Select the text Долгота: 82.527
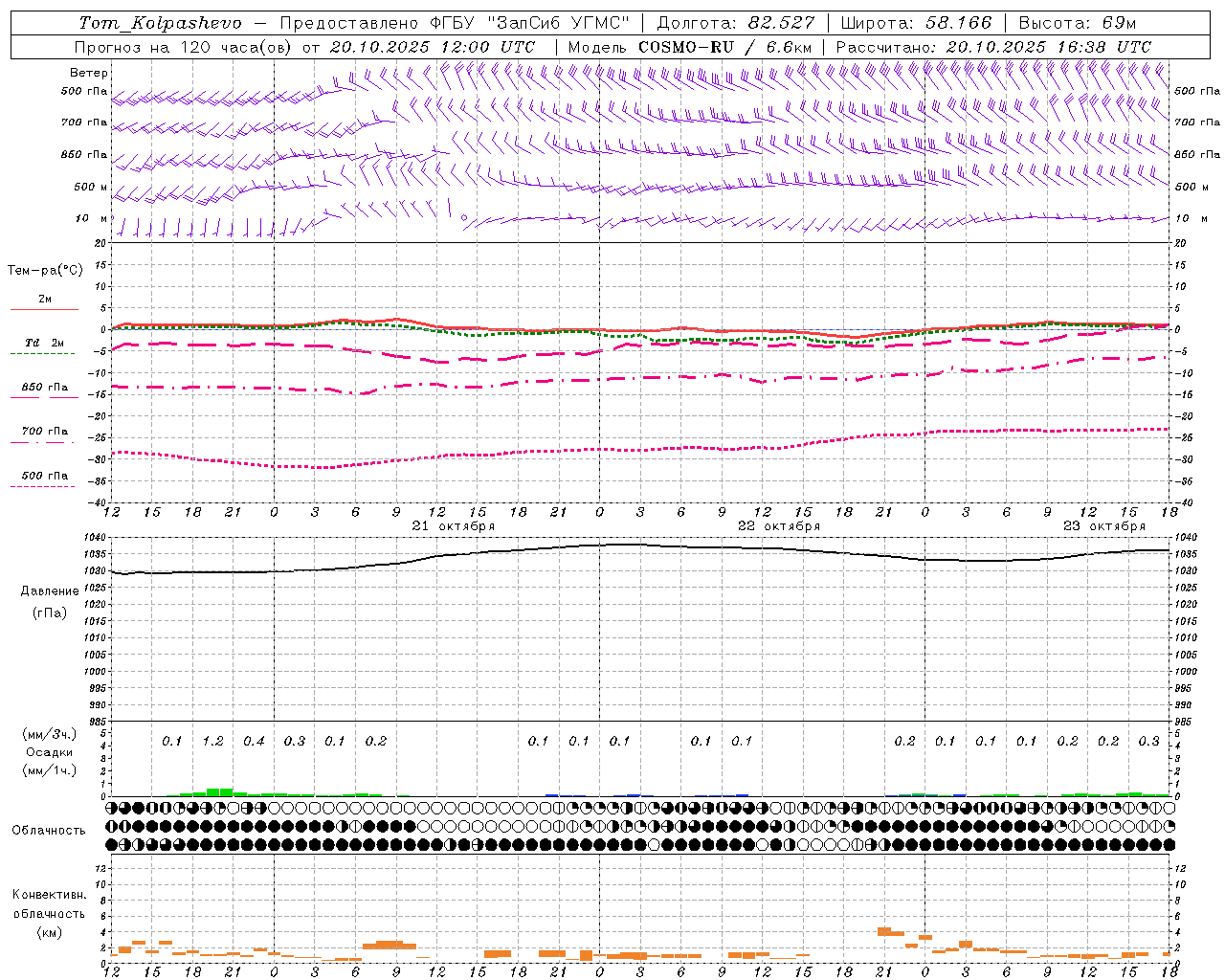Image resolution: width=1225 pixels, height=980 pixels. (x=736, y=23)
